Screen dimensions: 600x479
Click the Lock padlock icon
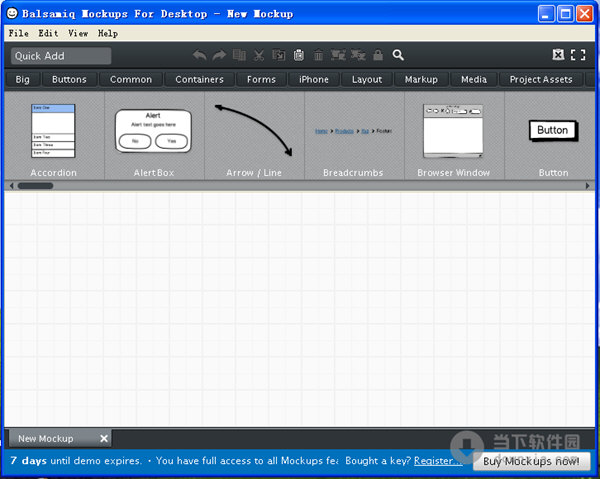click(378, 55)
